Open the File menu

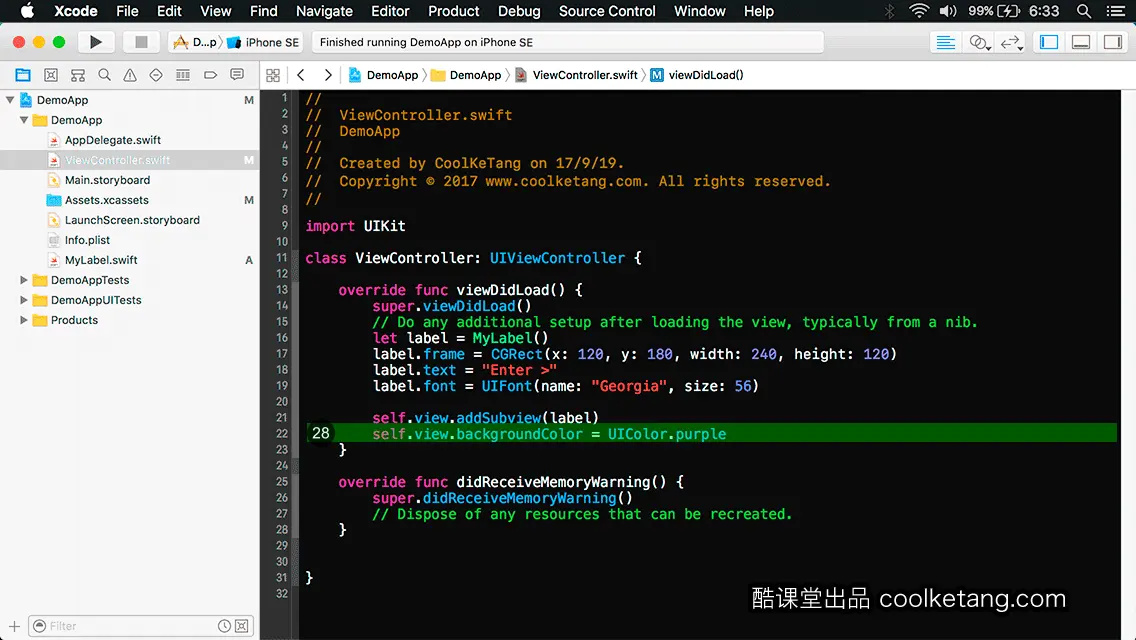click(127, 11)
